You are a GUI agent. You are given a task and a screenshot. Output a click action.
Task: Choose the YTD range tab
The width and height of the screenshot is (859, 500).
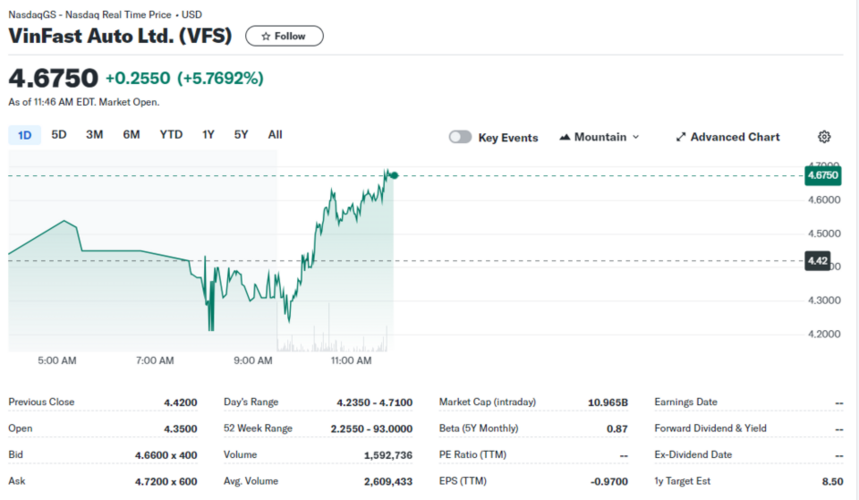click(x=171, y=135)
